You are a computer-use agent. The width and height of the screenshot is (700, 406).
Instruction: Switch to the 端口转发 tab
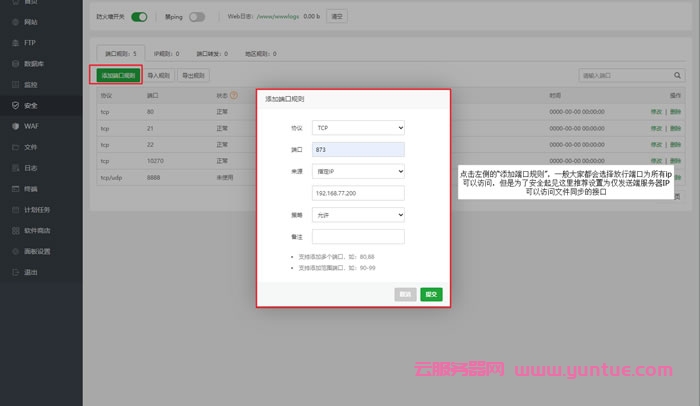209,52
